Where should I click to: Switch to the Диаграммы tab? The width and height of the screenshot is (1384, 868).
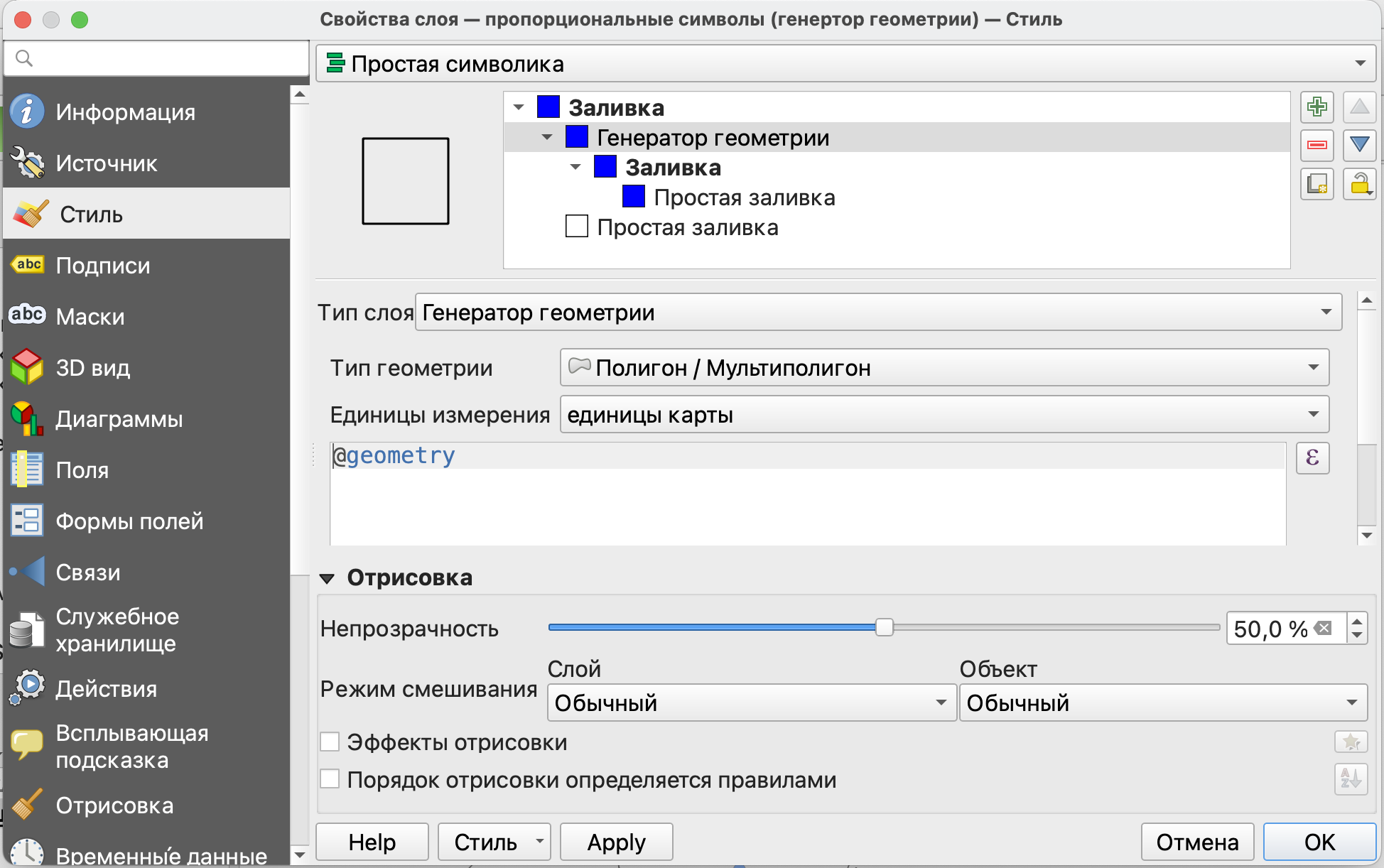click(x=119, y=419)
